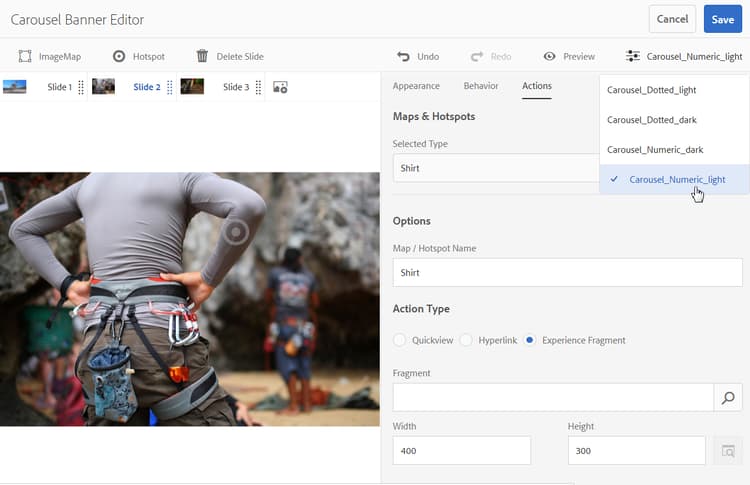The image size is (750, 485).
Task: Expand the Carousel_Numeric_light preset dropdown
Action: tap(684, 56)
